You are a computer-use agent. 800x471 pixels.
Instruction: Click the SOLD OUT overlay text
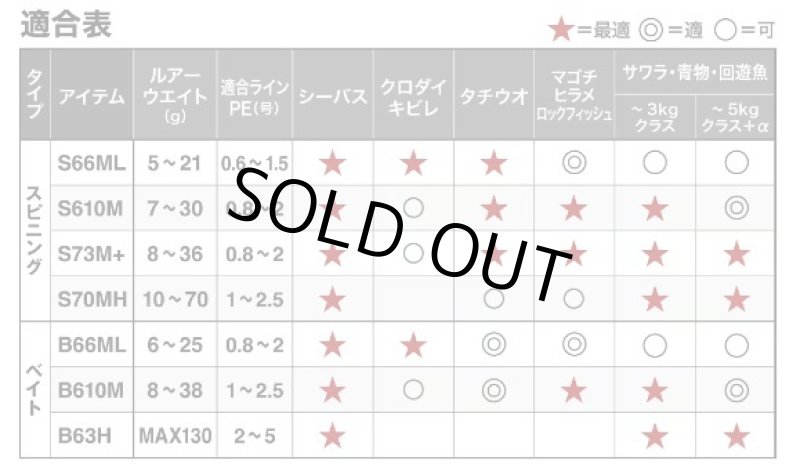[x=401, y=234]
